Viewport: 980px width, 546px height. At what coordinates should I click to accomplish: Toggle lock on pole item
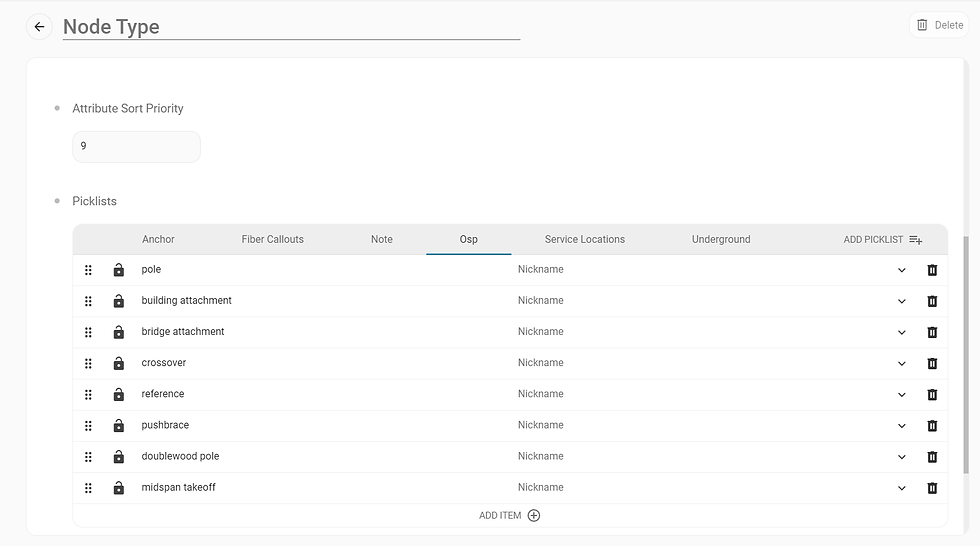click(x=119, y=270)
